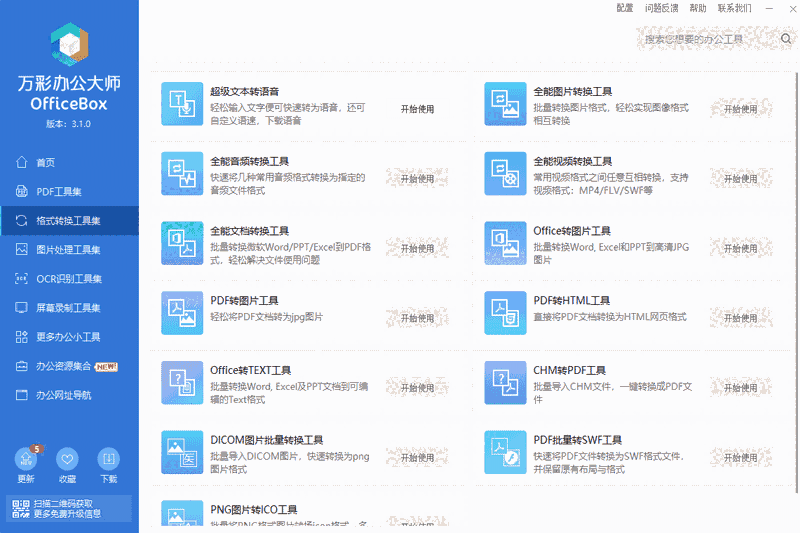
Task: Click 开始使用 for Office转TEXT工具
Action: [x=417, y=388]
